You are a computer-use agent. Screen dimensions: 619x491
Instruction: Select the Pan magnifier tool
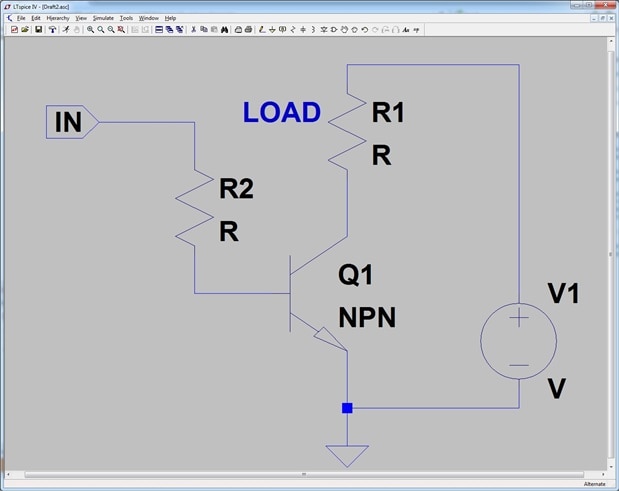coord(101,30)
